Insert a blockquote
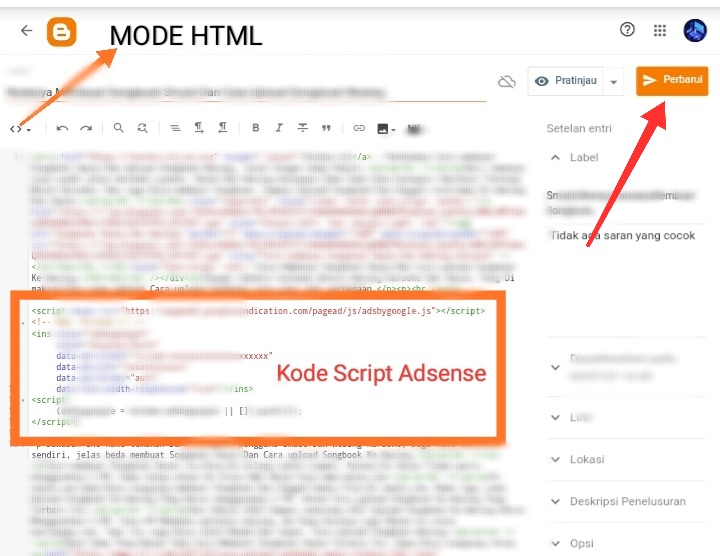Image resolution: width=720 pixels, height=556 pixels. pyautogui.click(x=326, y=128)
